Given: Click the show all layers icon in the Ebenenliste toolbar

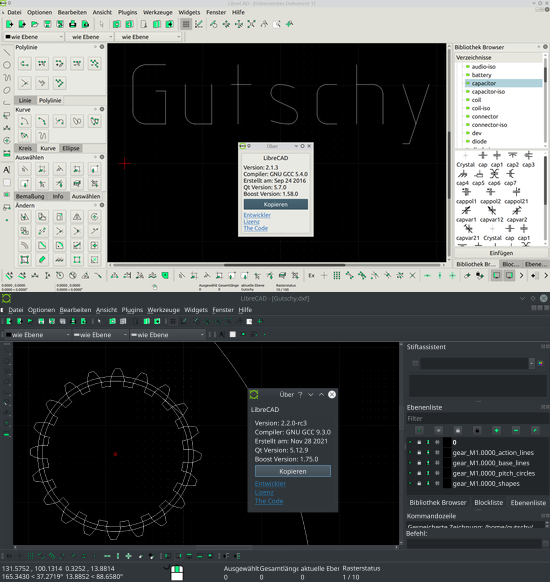Looking at the screenshot, I should [x=419, y=430].
